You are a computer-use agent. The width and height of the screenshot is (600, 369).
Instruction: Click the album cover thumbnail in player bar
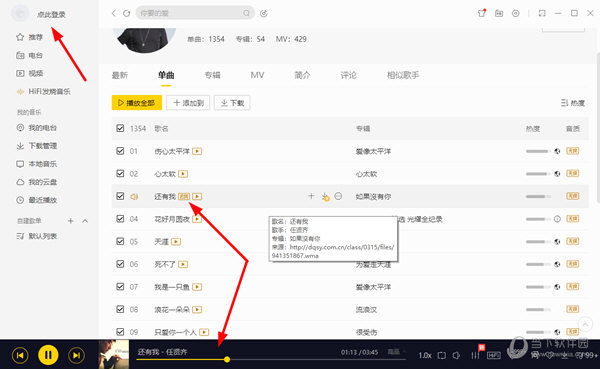coord(114,354)
